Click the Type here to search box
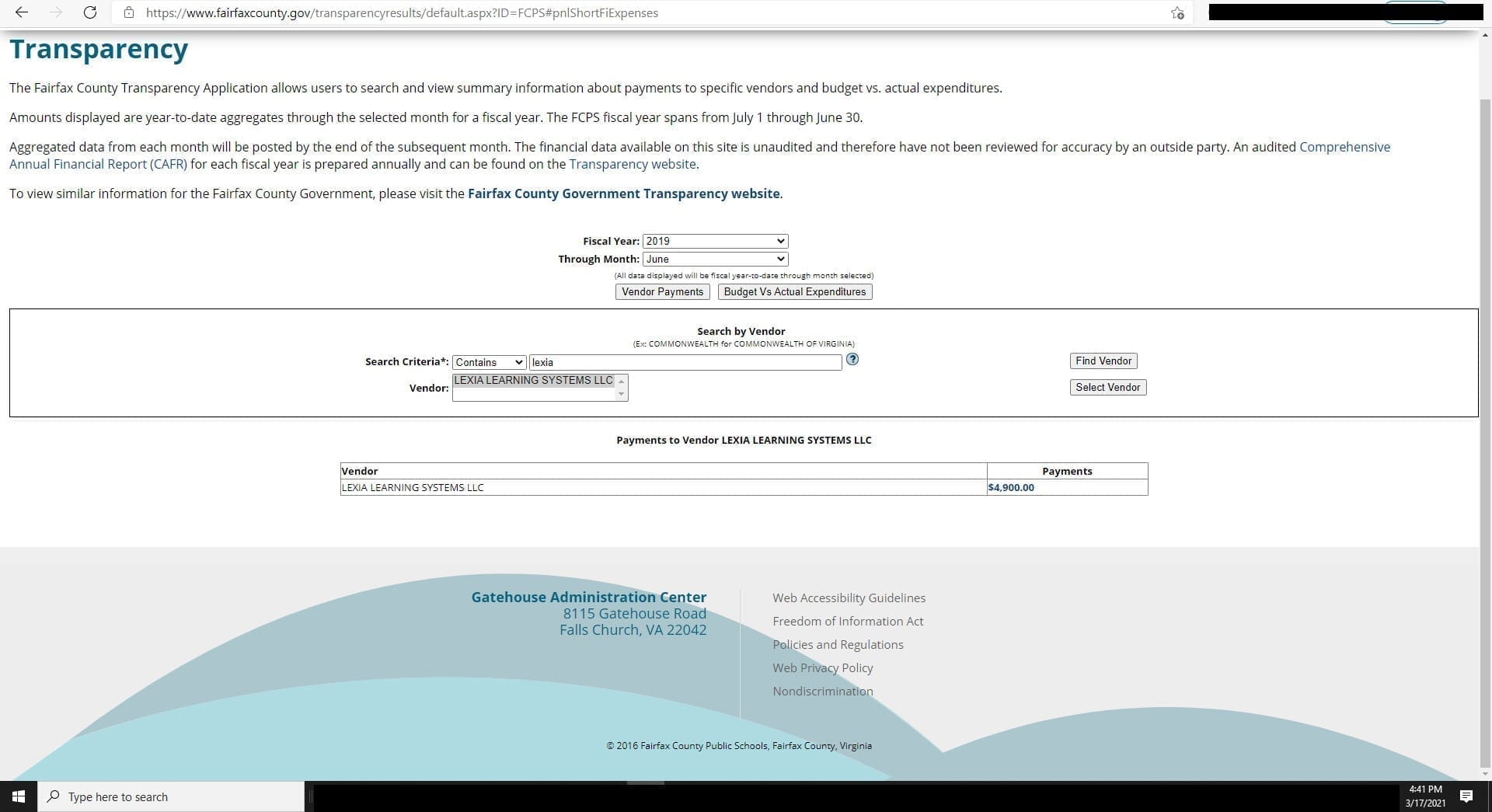1492x812 pixels. point(172,796)
